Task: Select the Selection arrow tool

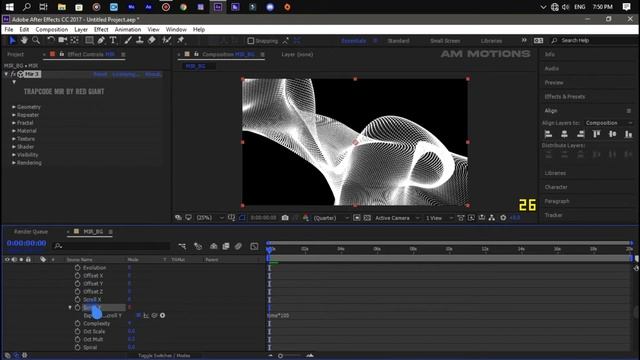Action: tap(12, 40)
